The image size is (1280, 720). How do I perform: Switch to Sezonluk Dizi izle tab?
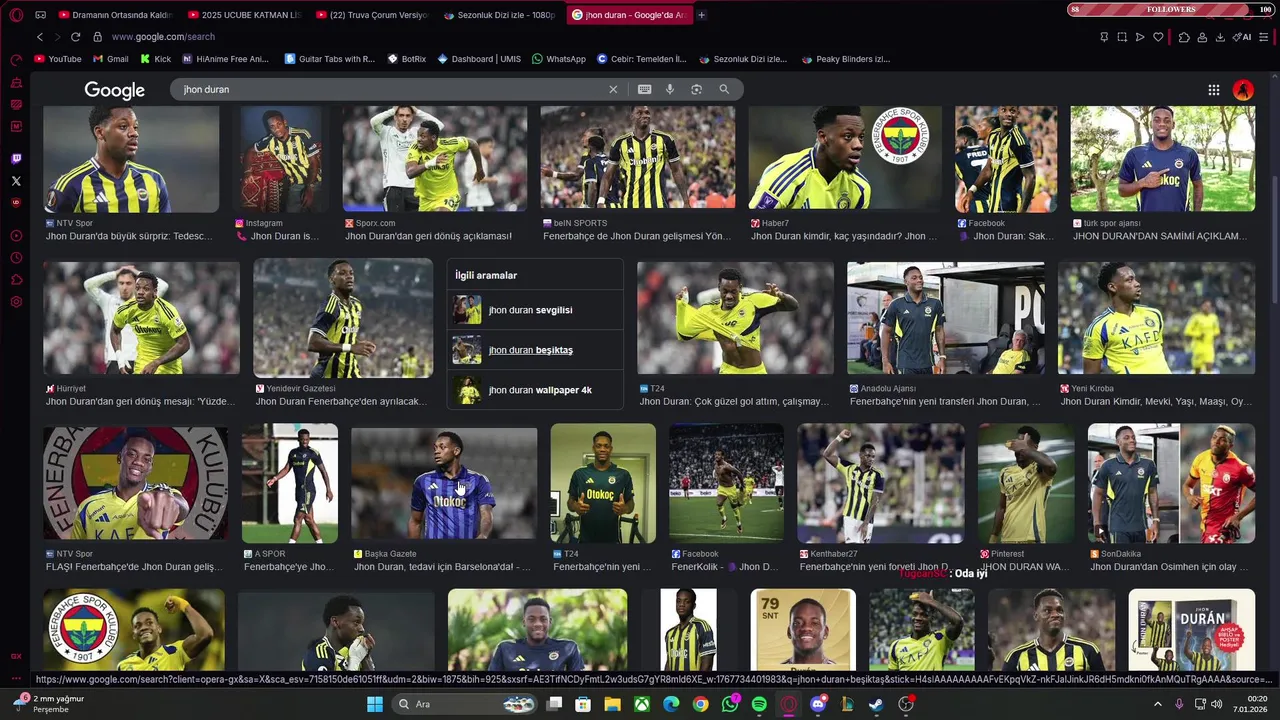click(x=499, y=15)
